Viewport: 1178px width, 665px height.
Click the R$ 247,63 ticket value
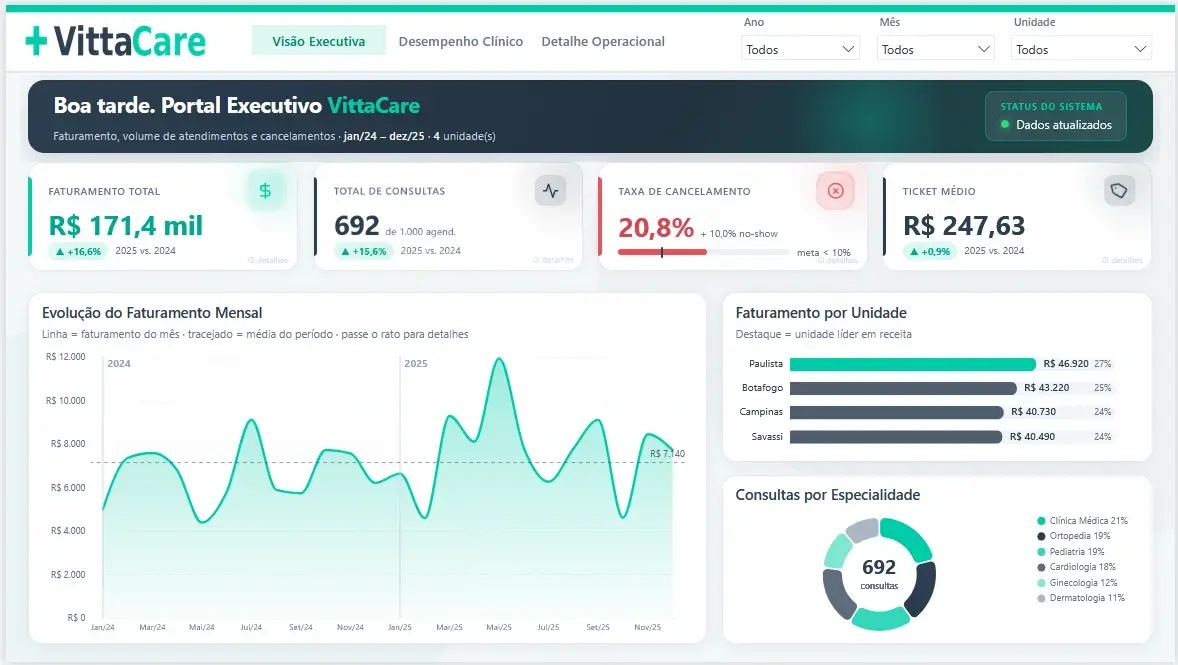tap(964, 225)
